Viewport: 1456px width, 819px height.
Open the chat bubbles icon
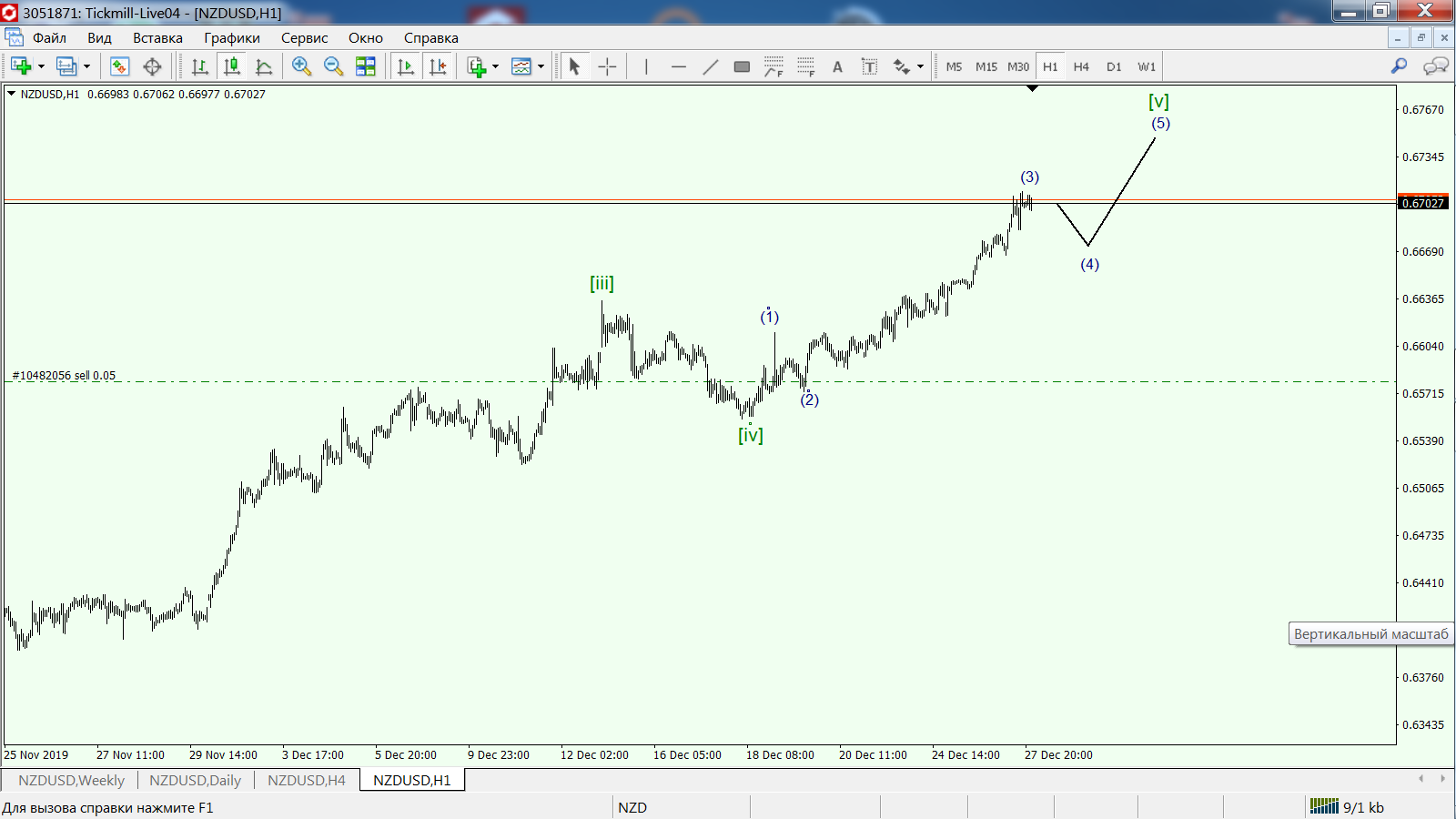pos(1436,66)
